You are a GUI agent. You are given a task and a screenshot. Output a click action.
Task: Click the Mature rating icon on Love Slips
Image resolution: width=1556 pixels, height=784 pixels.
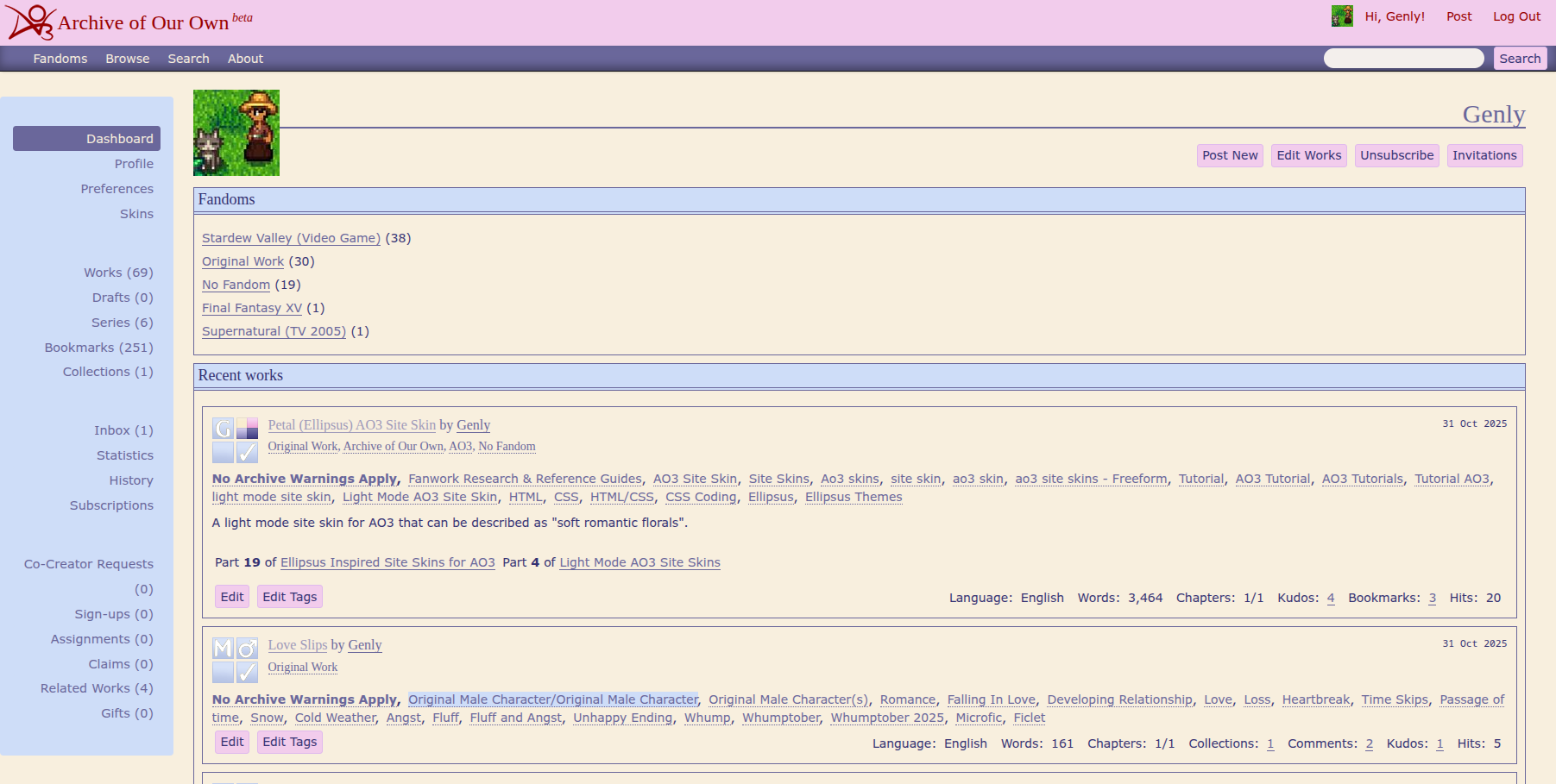(223, 649)
